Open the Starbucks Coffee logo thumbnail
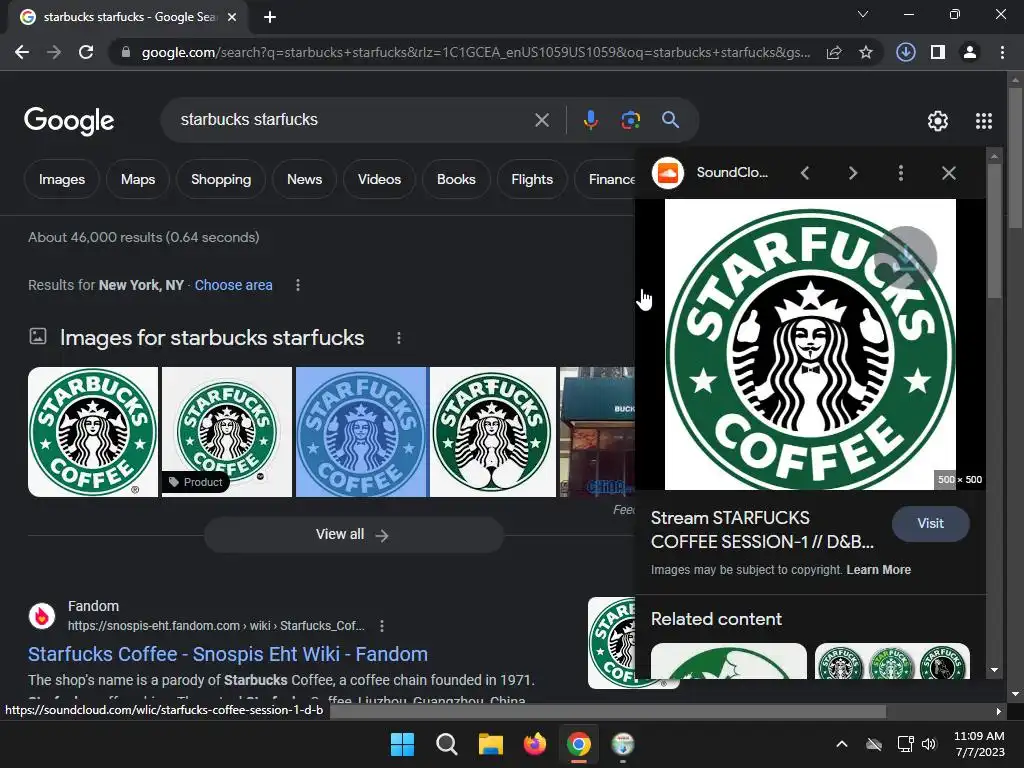Viewport: 1024px width, 768px height. 93,432
